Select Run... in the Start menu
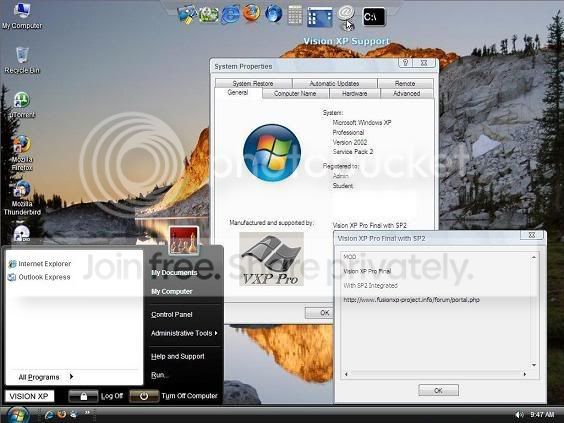The height and width of the screenshot is (423, 564). 159,375
